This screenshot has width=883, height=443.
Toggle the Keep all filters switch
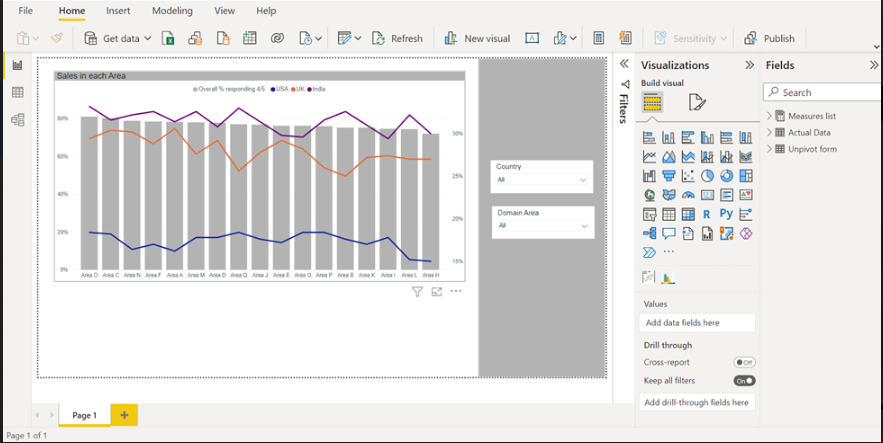[744, 381]
